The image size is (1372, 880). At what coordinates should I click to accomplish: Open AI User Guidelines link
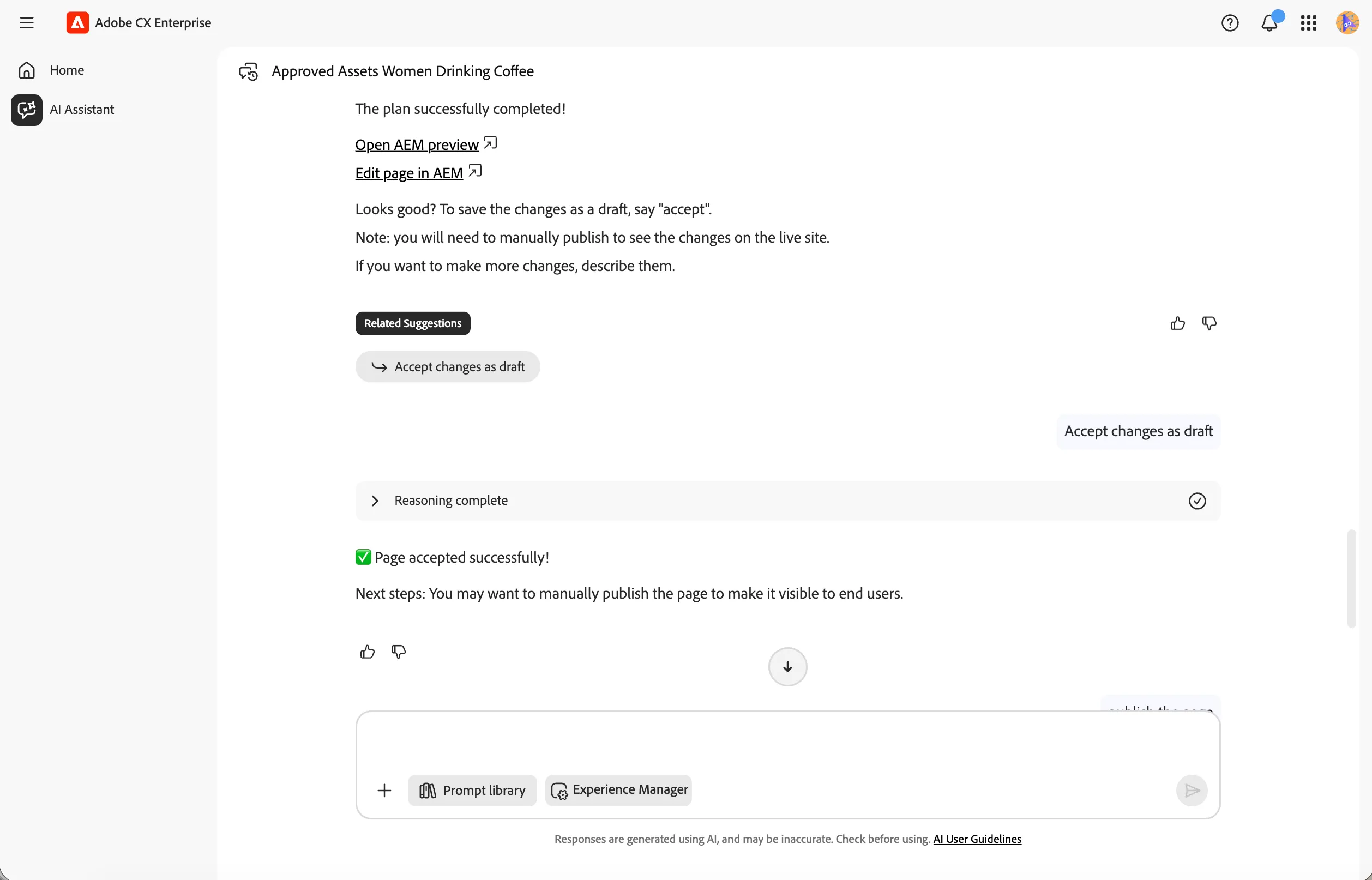click(977, 839)
